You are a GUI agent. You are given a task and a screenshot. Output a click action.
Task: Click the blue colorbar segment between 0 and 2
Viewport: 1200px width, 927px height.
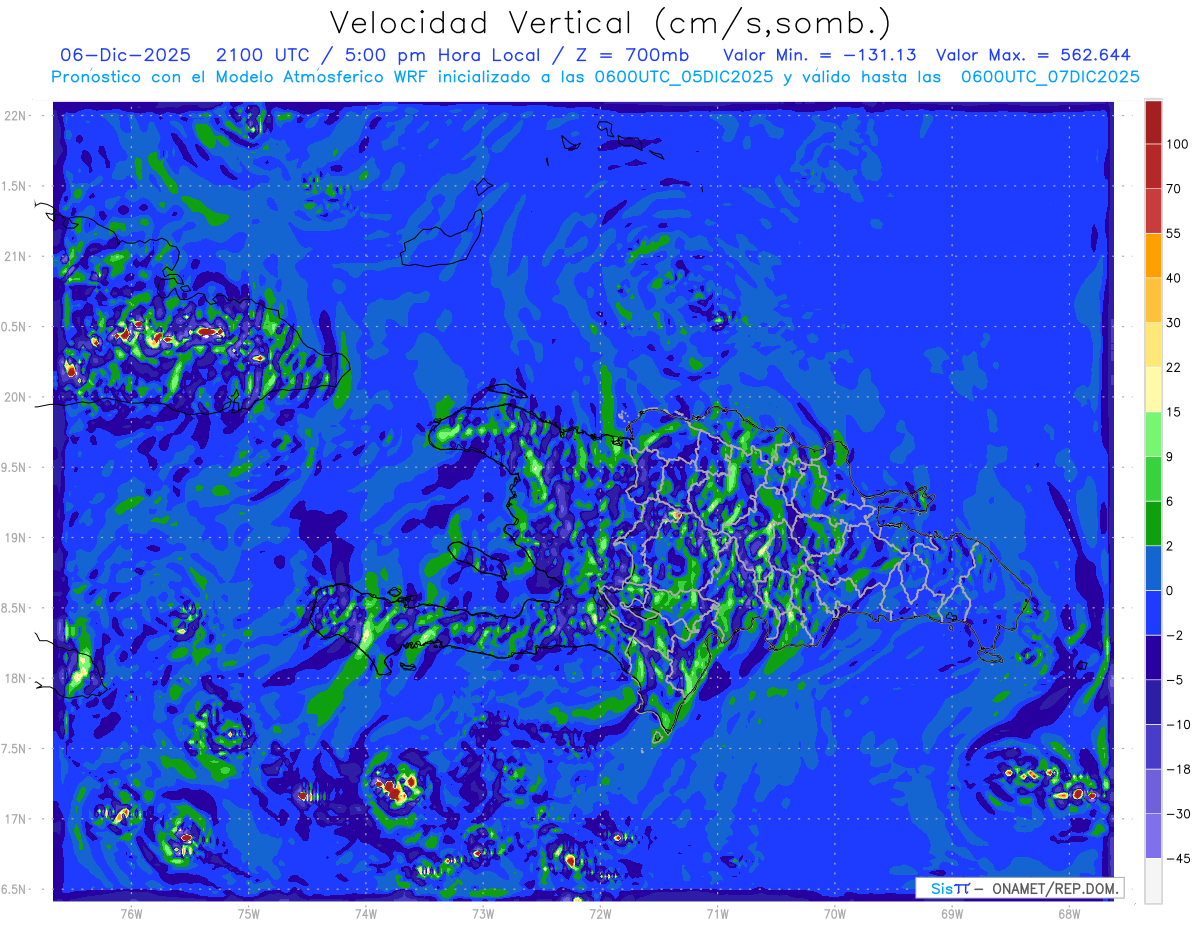tap(1153, 568)
